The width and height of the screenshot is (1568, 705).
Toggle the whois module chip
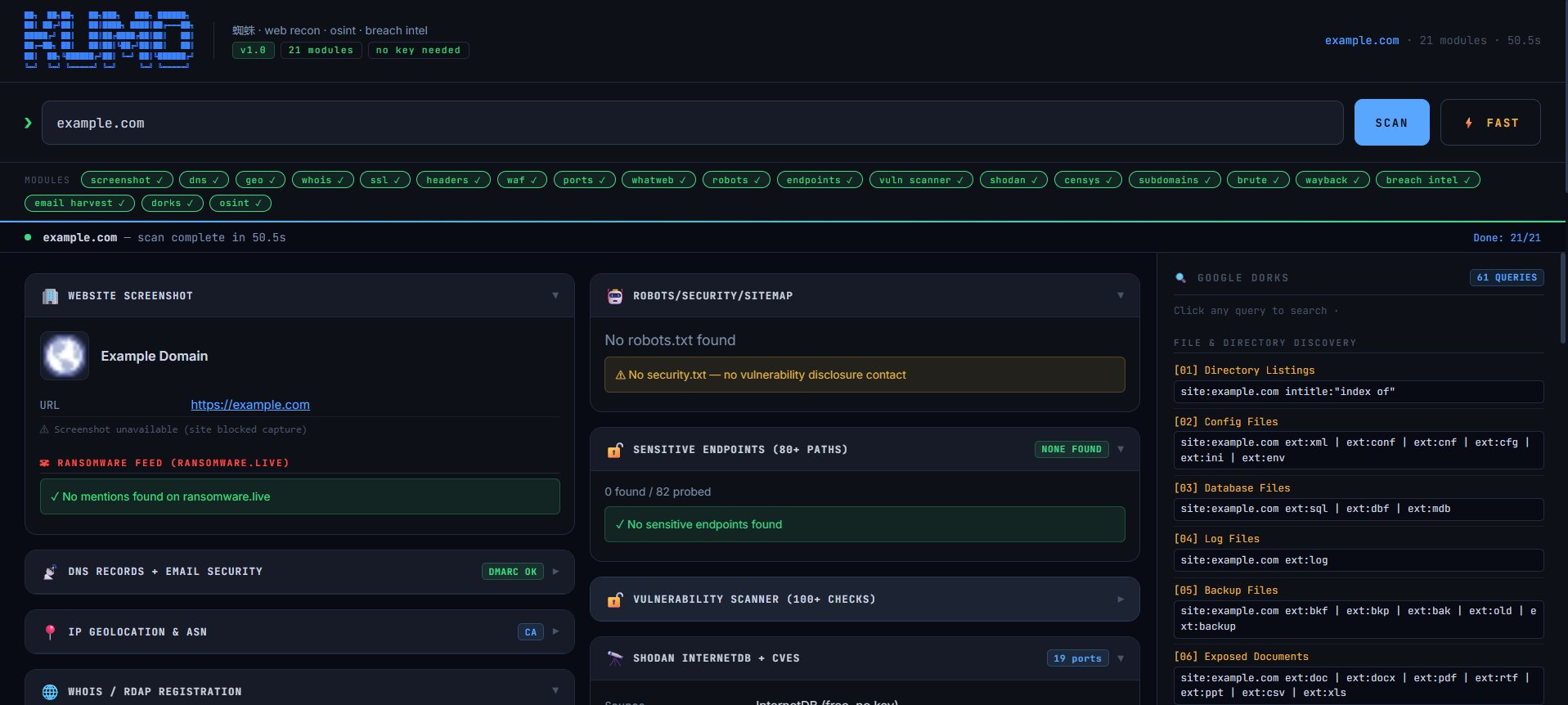point(322,180)
